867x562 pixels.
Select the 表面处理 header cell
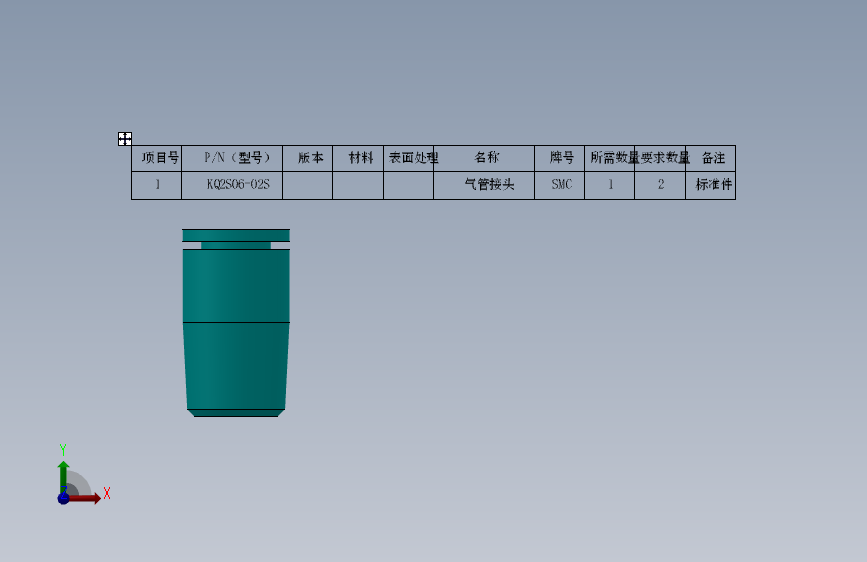click(x=409, y=158)
